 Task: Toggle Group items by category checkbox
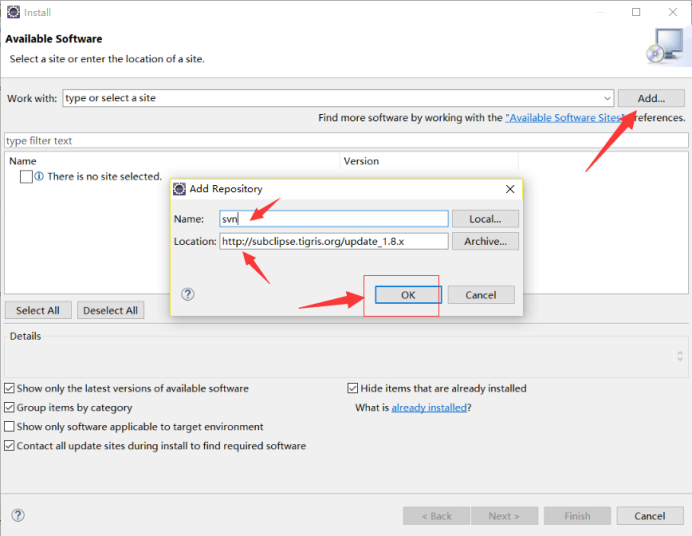coord(9,407)
